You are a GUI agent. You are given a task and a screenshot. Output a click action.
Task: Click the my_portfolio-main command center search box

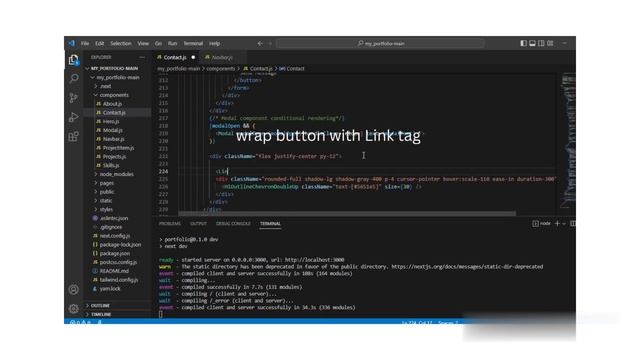coord(380,43)
